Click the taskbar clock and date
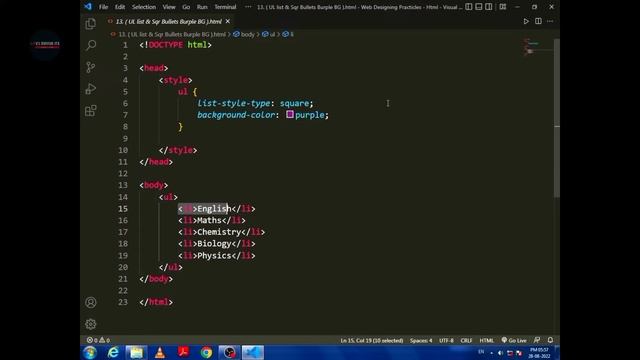 click(x=539, y=353)
